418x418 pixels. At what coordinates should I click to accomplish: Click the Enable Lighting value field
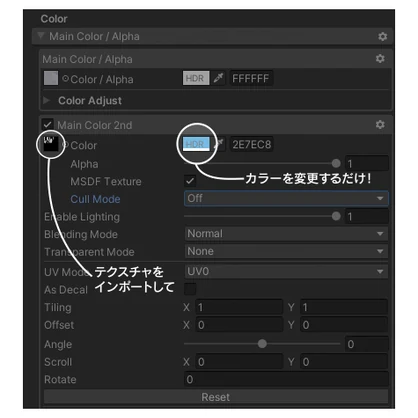[367, 216]
